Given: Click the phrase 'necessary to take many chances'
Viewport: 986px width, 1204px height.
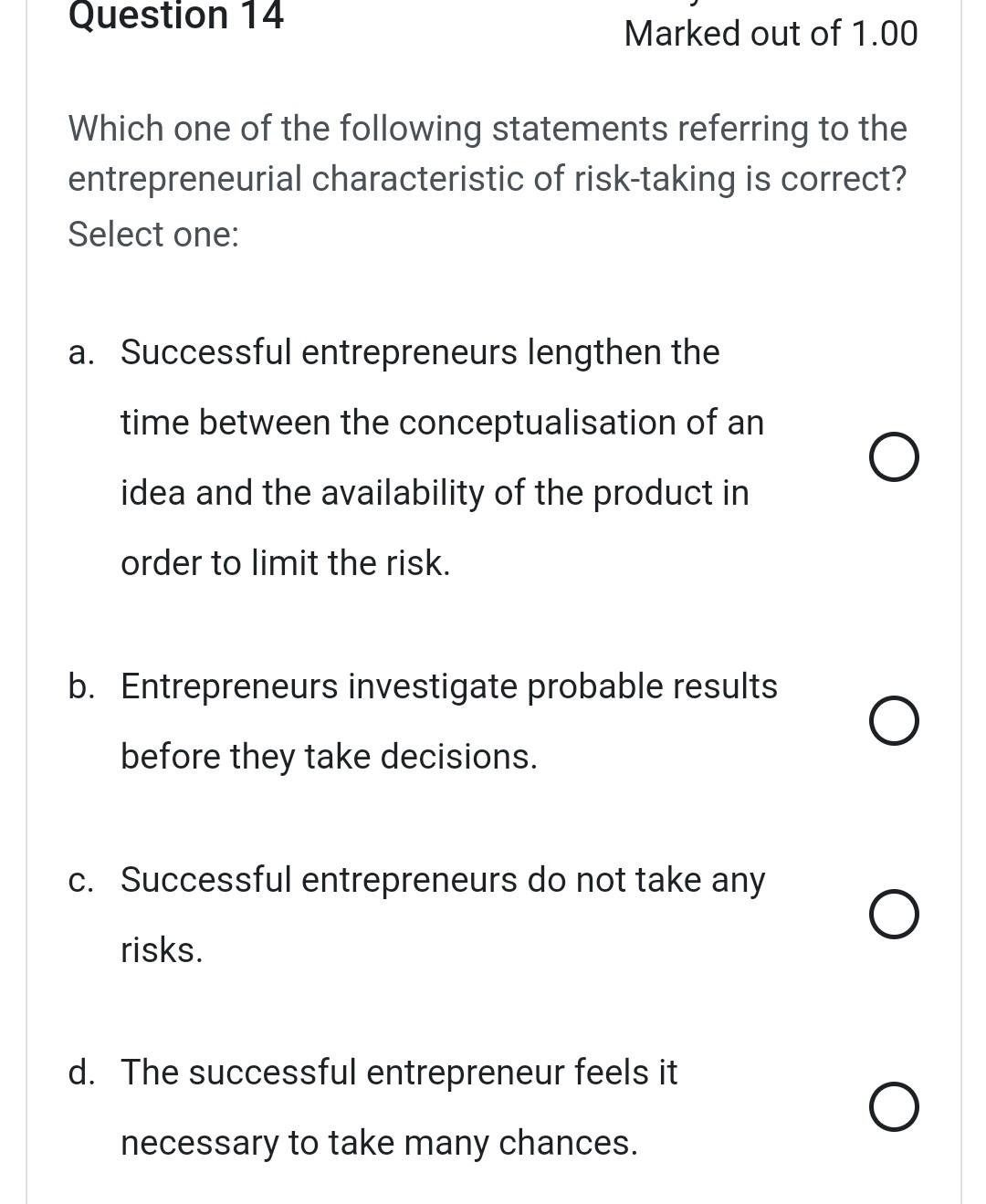Looking at the screenshot, I should coord(379,1142).
